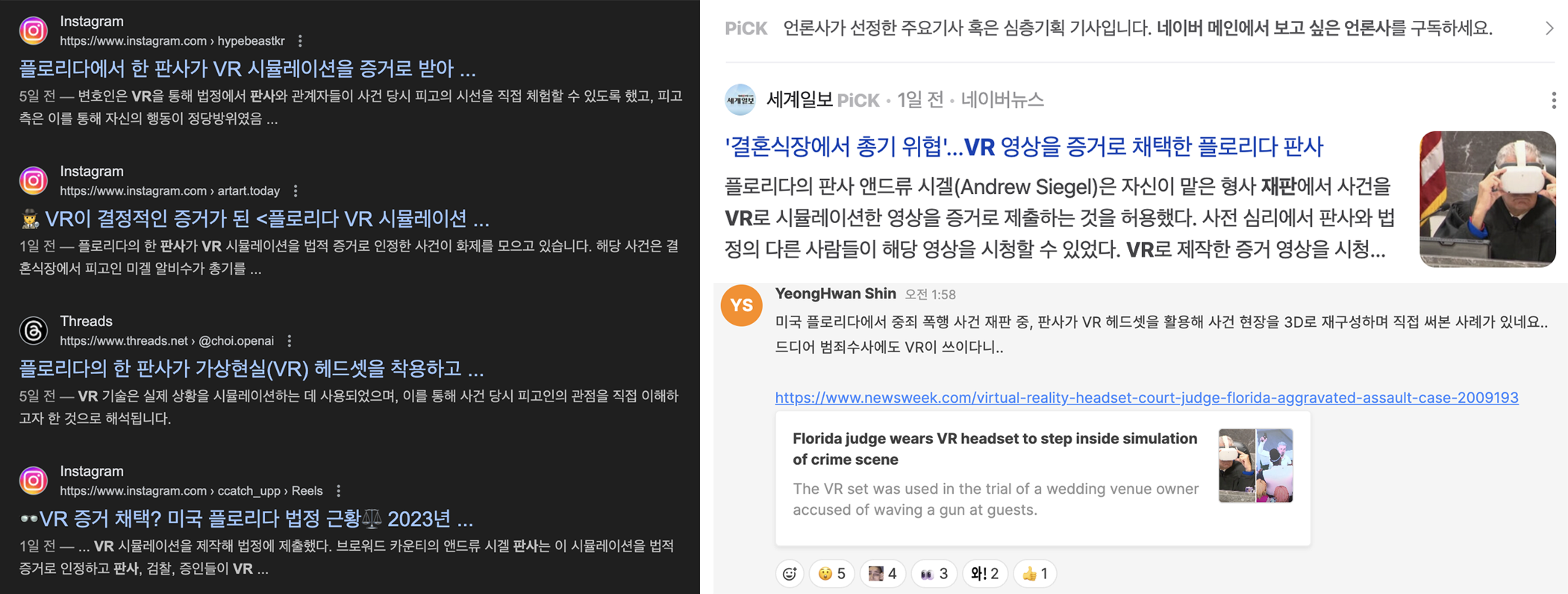This screenshot has height=594, width=1568.
Task: Click the PiCK badge next to 세계일보
Action: (858, 101)
